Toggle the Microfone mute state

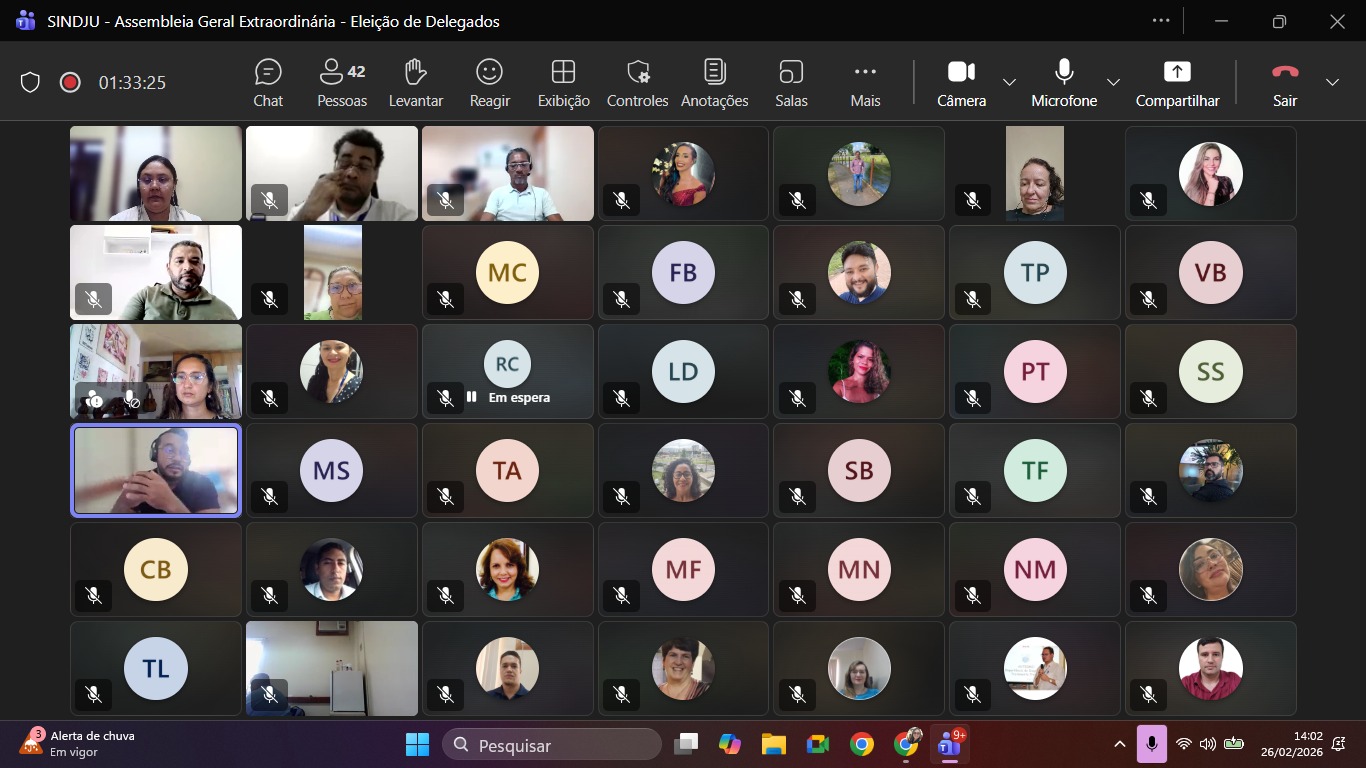[1064, 83]
